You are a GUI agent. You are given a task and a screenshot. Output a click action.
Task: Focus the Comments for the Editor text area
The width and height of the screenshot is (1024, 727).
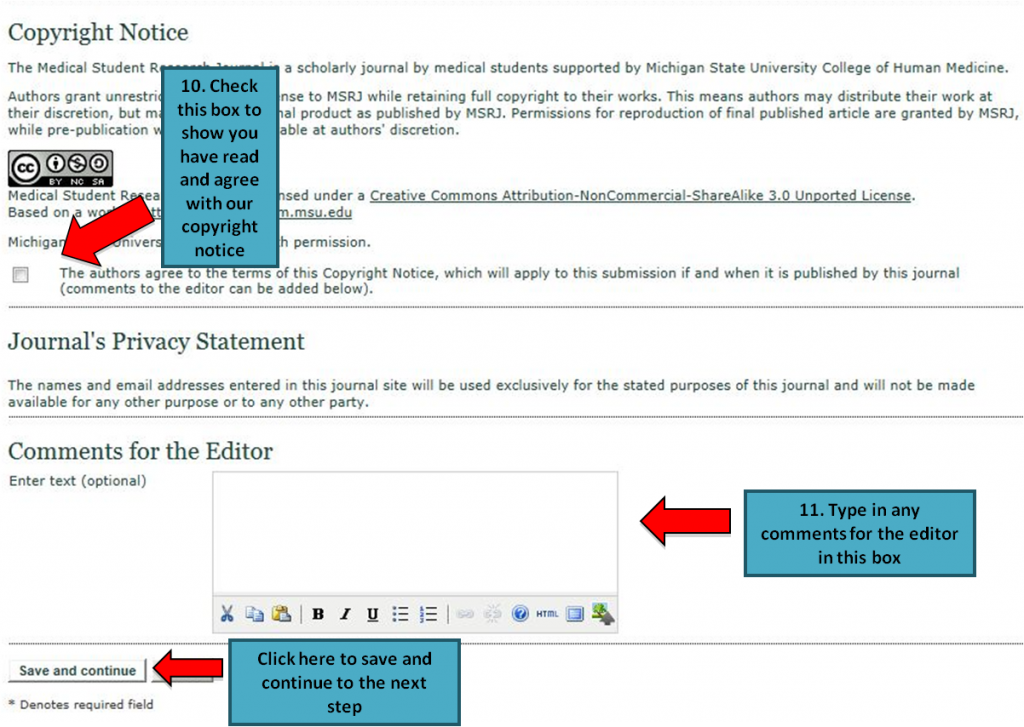click(415, 532)
